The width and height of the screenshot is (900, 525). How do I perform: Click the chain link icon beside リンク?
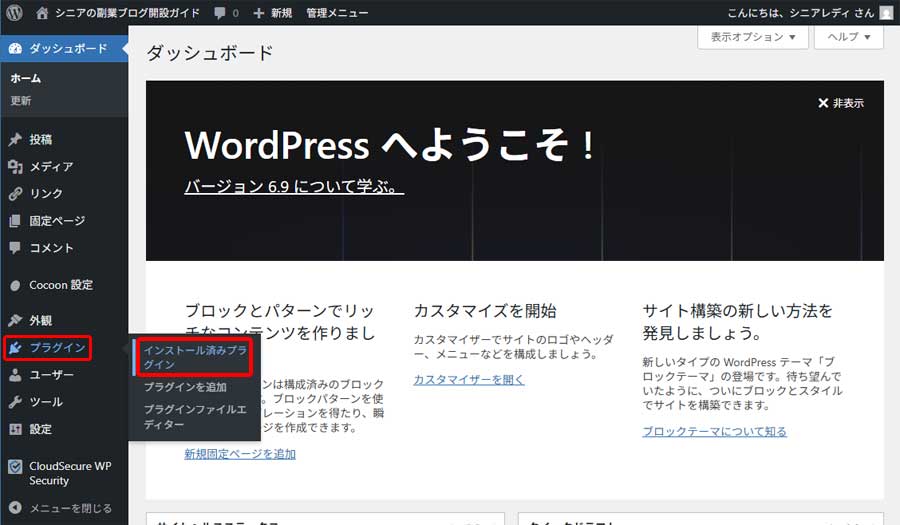pos(15,193)
